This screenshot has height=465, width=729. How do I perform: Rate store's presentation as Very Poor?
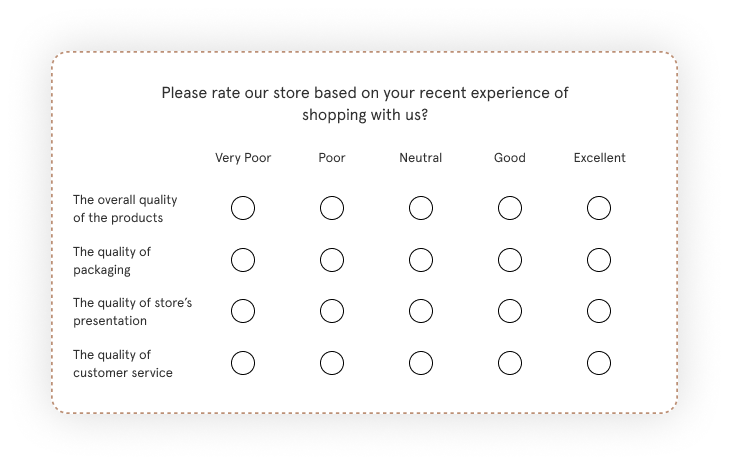(x=243, y=311)
